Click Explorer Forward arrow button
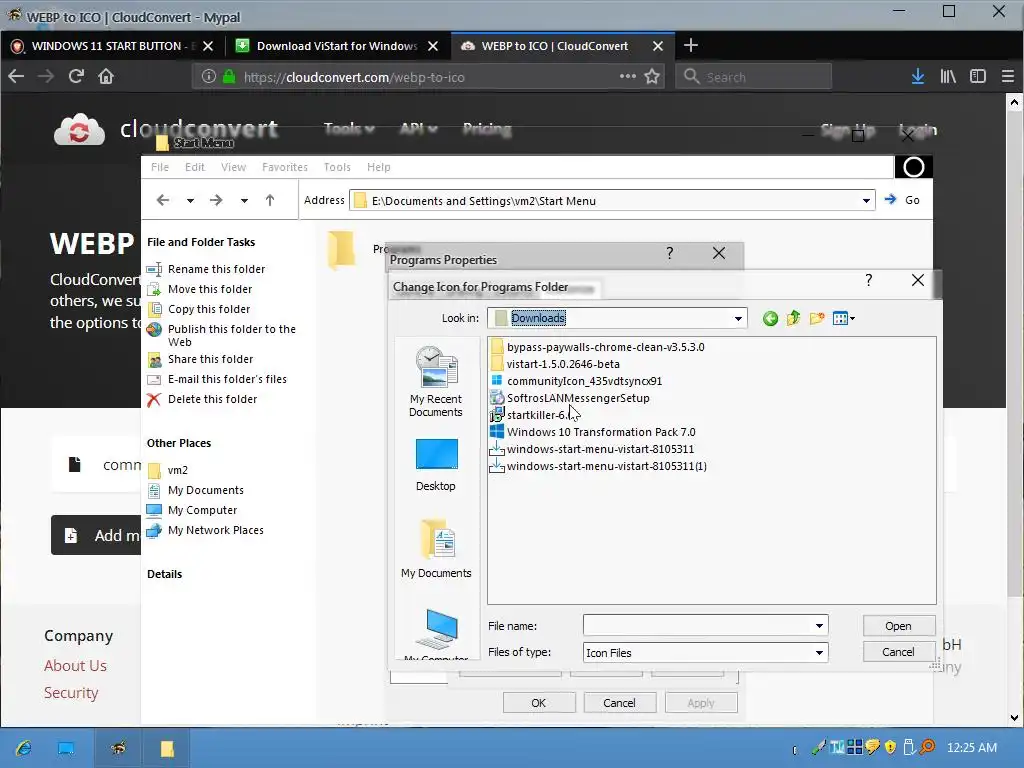Viewport: 1024px width, 768px height. pos(216,200)
